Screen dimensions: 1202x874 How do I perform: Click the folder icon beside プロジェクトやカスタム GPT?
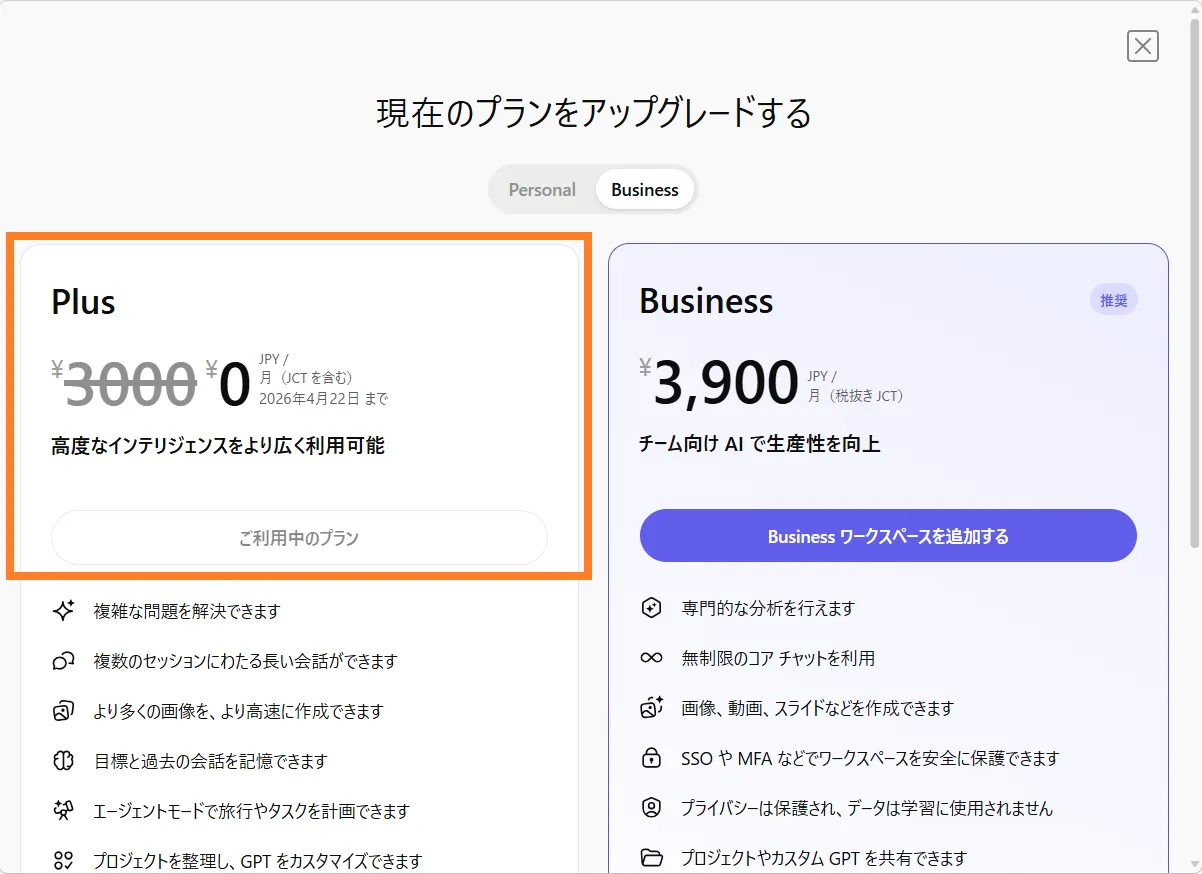coord(652,858)
